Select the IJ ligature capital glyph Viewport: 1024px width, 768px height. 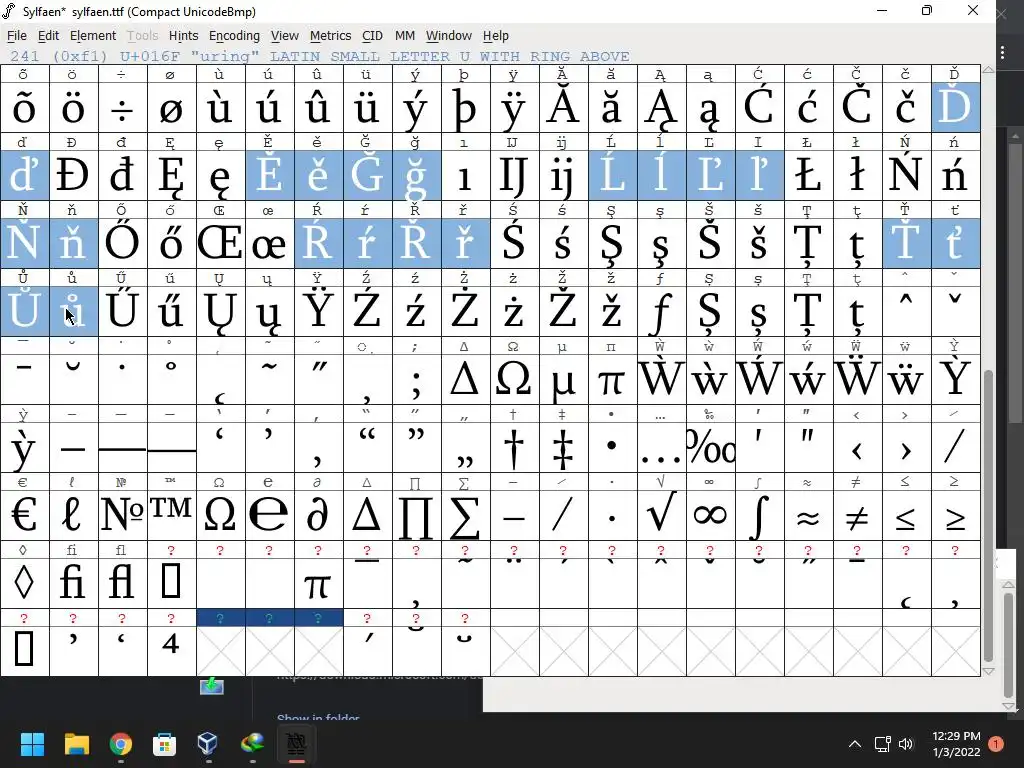514,175
